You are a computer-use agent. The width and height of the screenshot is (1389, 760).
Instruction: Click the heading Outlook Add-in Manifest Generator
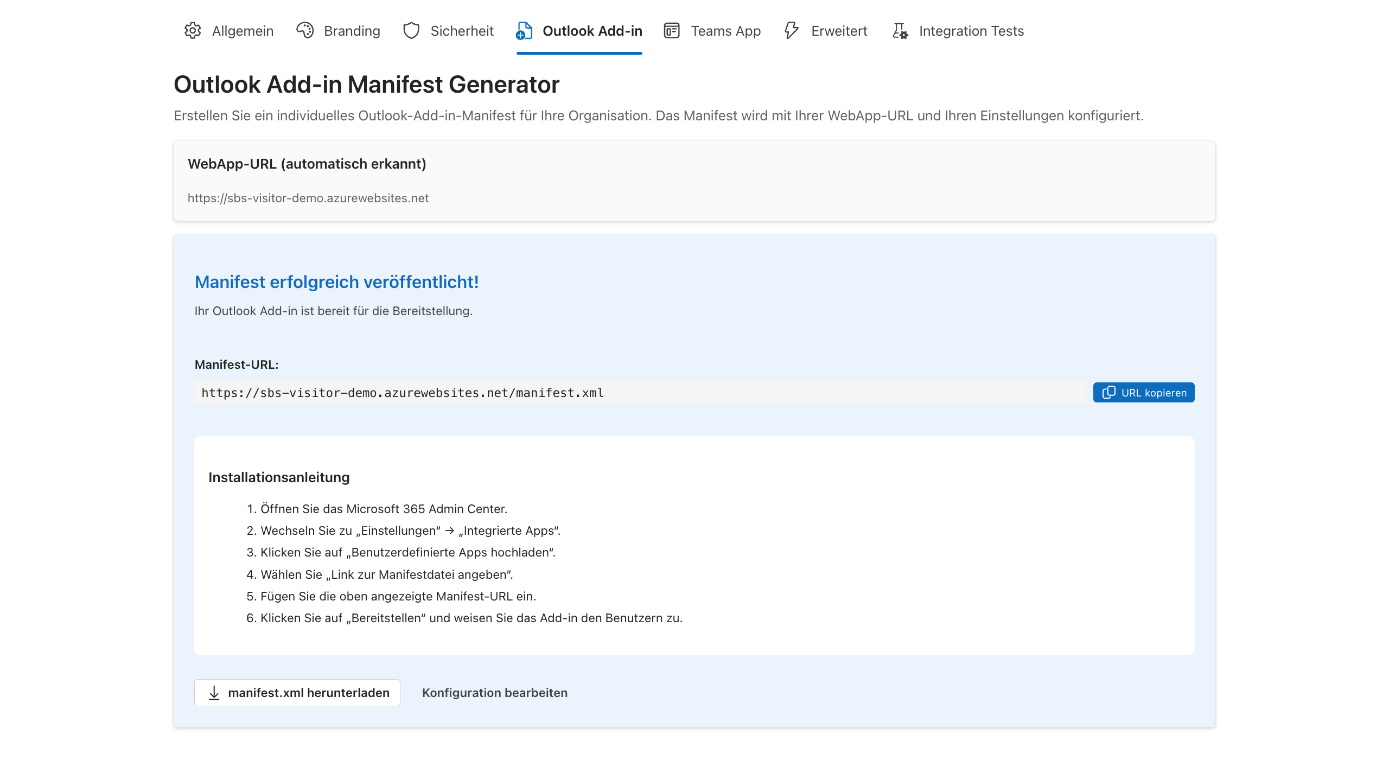(367, 84)
